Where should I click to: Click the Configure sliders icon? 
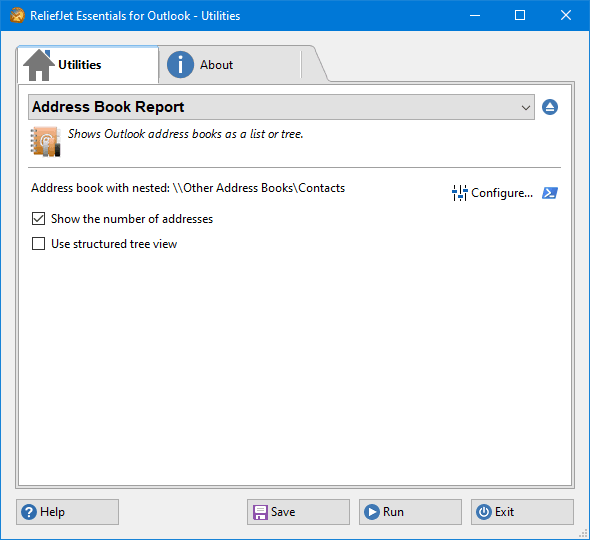pyautogui.click(x=459, y=193)
